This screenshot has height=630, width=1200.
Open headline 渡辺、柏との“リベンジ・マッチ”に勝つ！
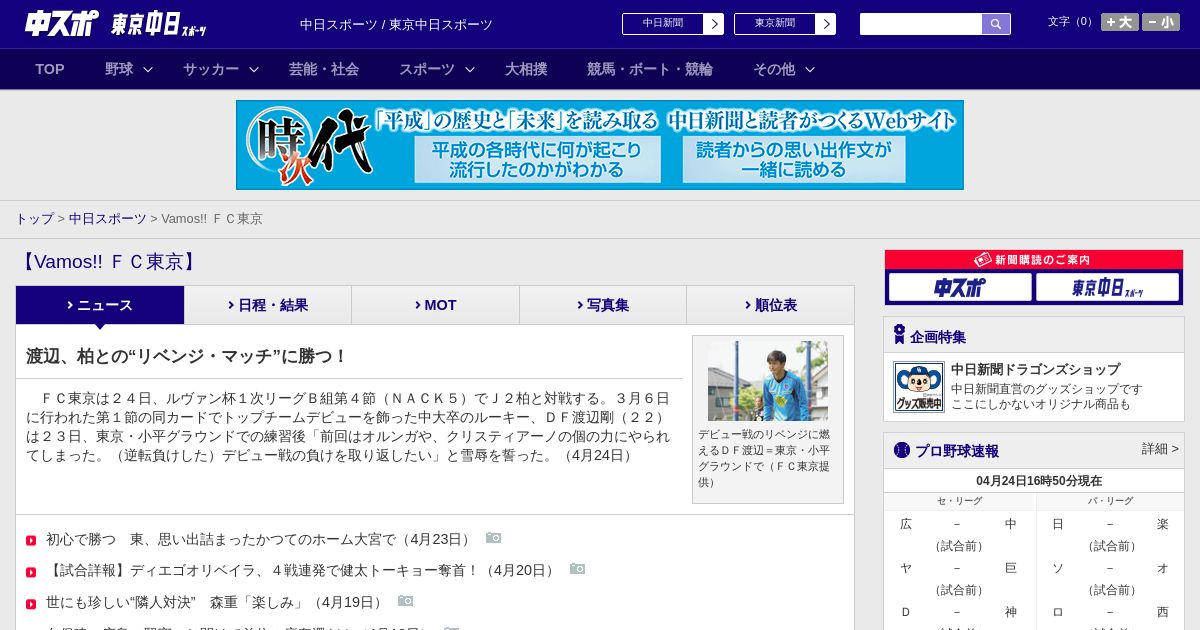187,356
